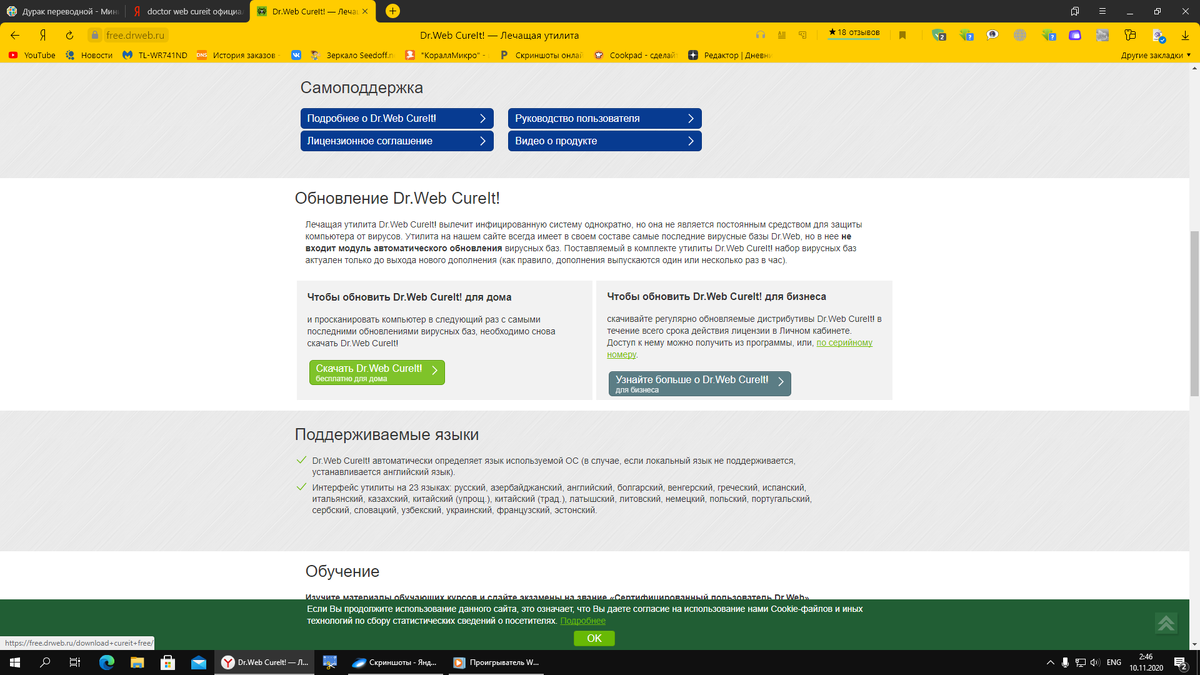Reload the page with refresh icon

(69, 35)
